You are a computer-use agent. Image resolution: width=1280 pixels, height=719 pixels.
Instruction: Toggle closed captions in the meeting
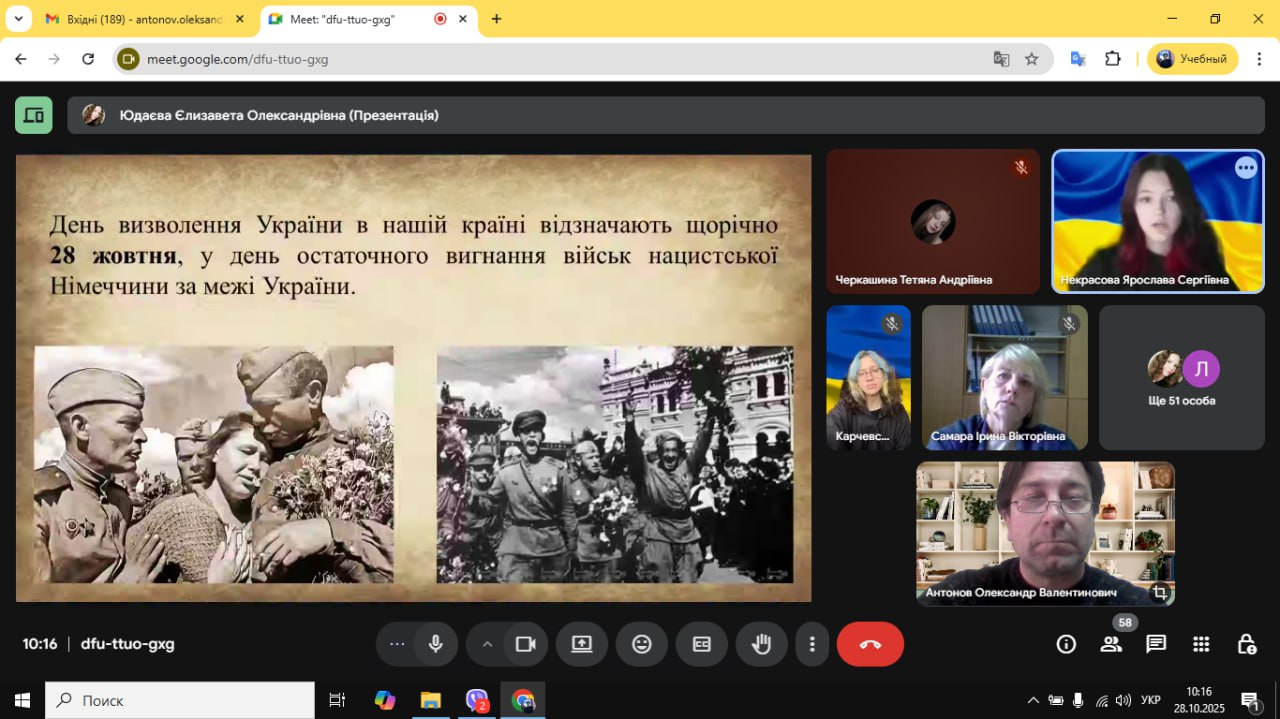[702, 644]
